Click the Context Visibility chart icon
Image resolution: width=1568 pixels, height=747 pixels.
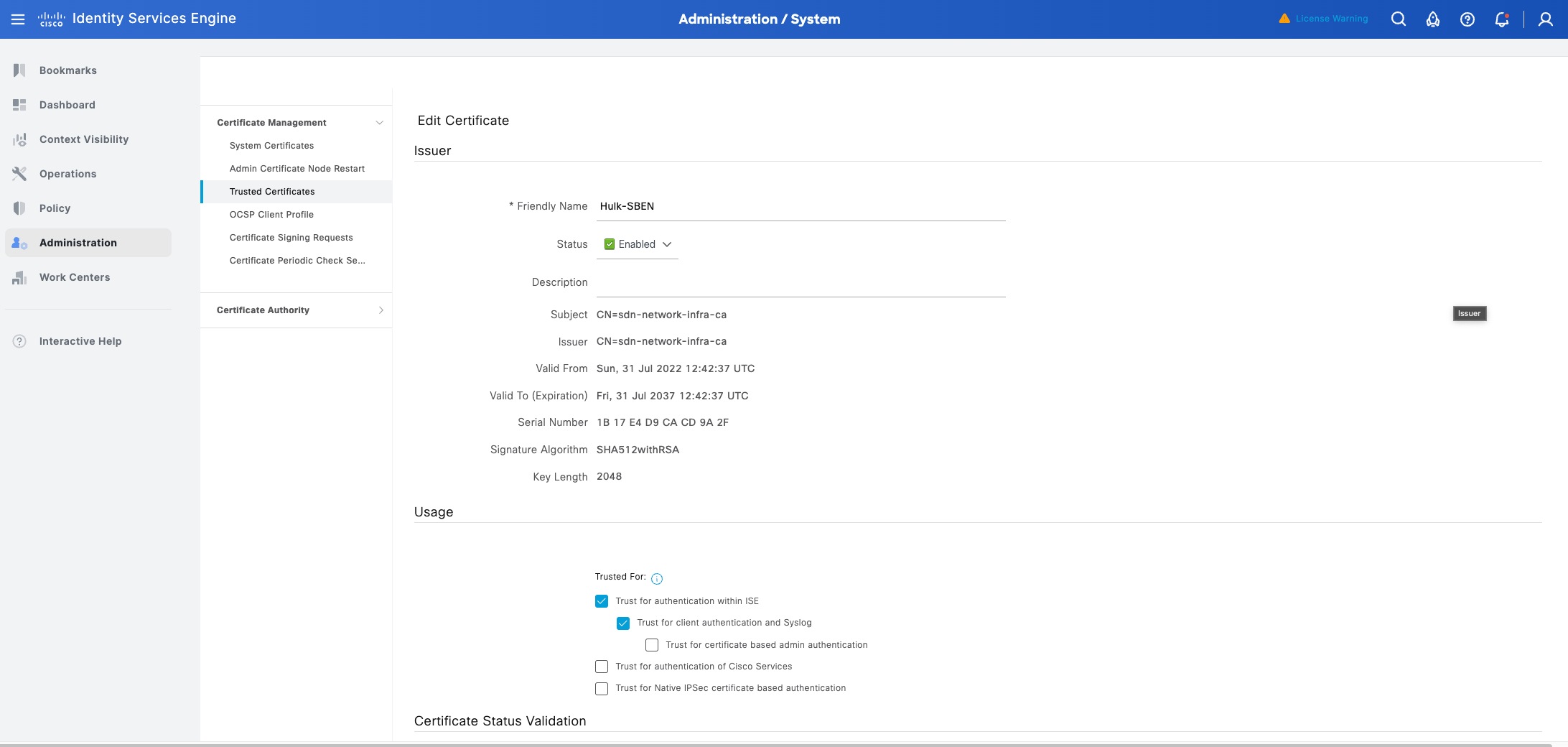coord(19,139)
